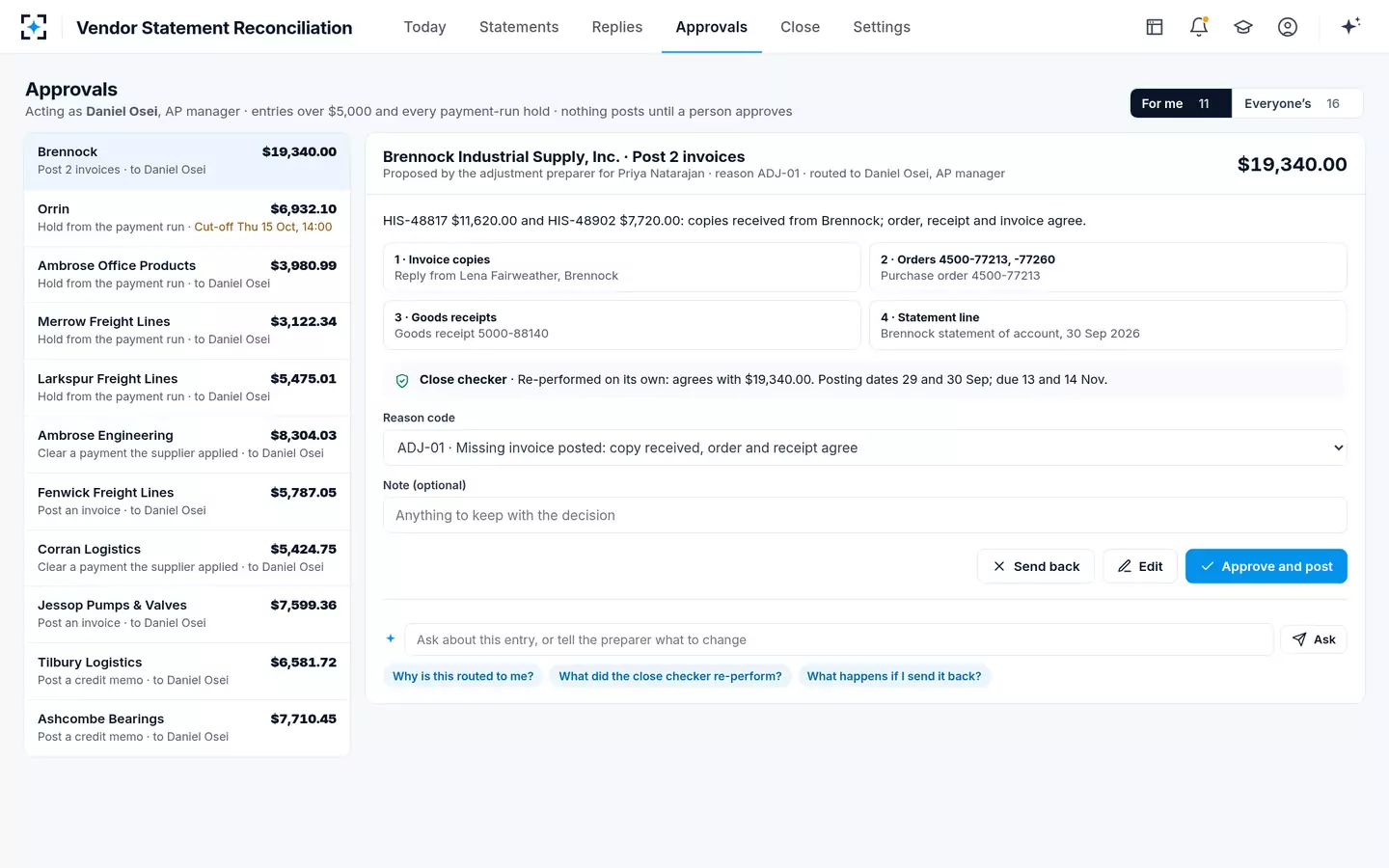Ask what the close checker re-performed
The width and height of the screenshot is (1389, 868).
(670, 676)
